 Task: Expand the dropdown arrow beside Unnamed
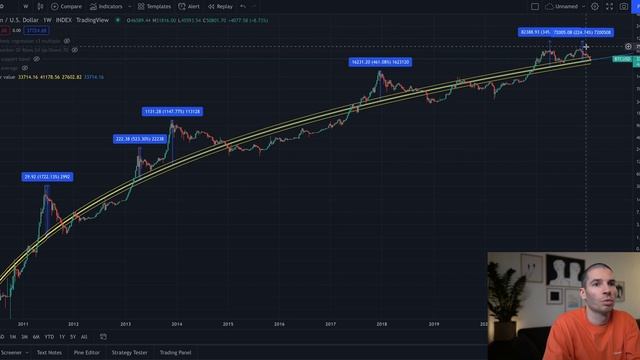click(x=583, y=6)
